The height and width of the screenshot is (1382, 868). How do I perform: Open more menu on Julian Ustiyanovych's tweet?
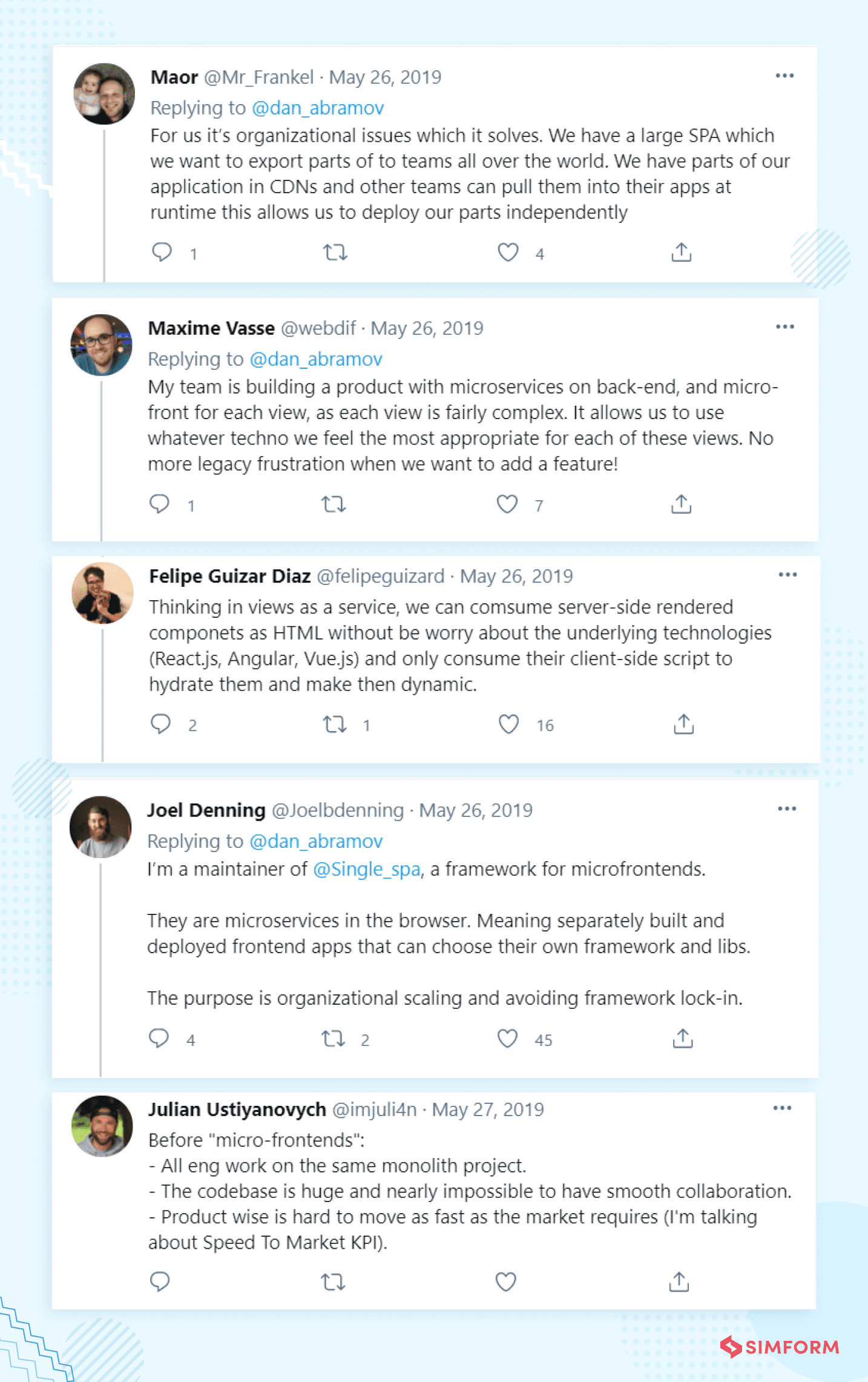(782, 1108)
